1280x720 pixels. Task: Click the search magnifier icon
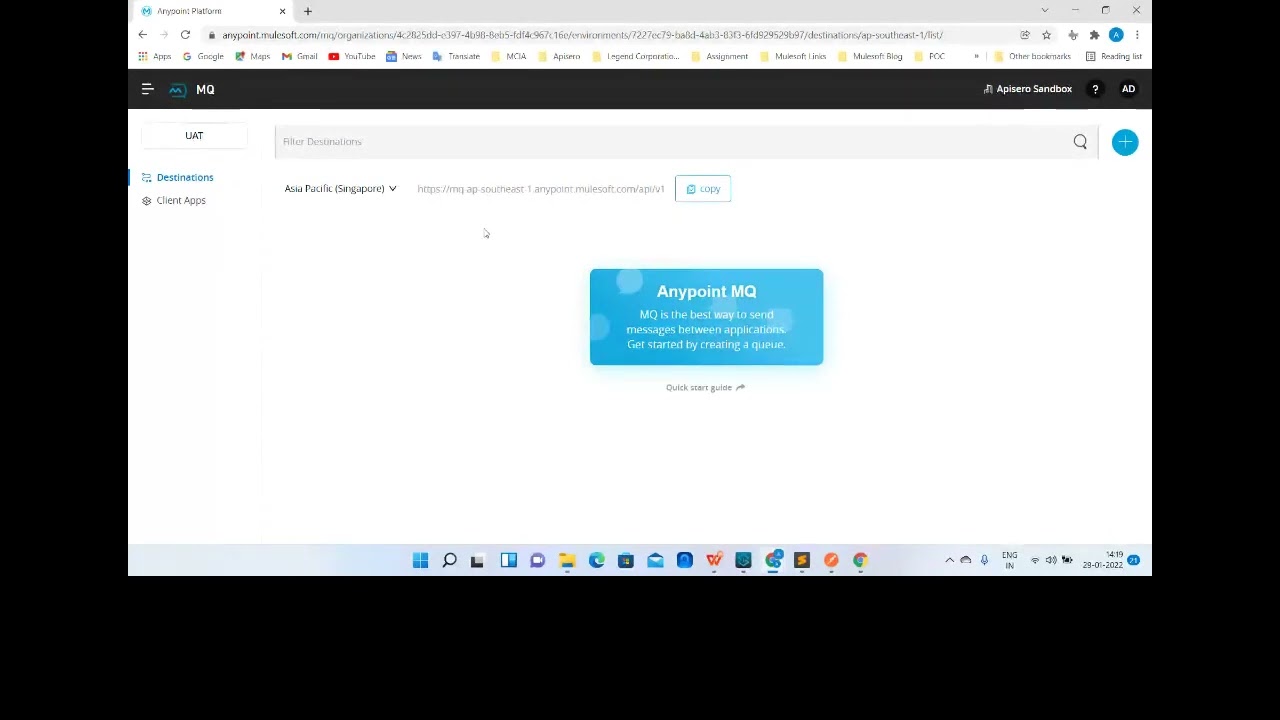coord(1080,142)
